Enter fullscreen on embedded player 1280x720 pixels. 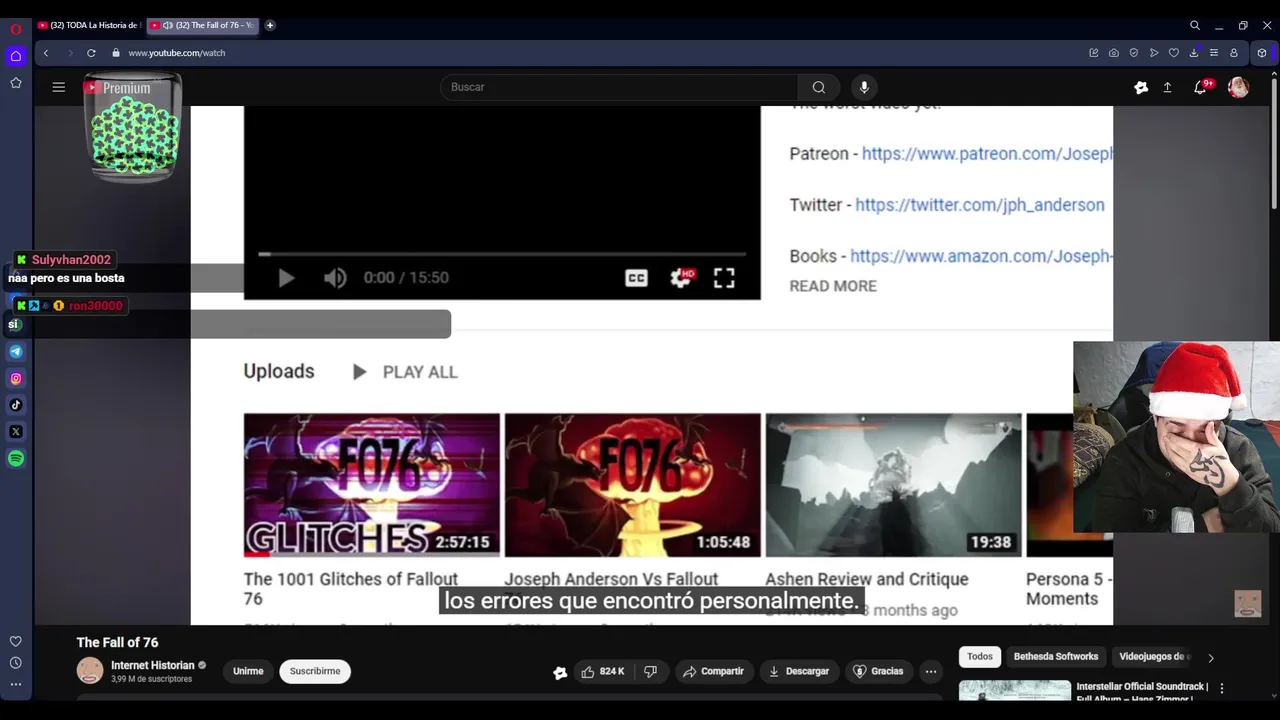pyautogui.click(x=724, y=278)
